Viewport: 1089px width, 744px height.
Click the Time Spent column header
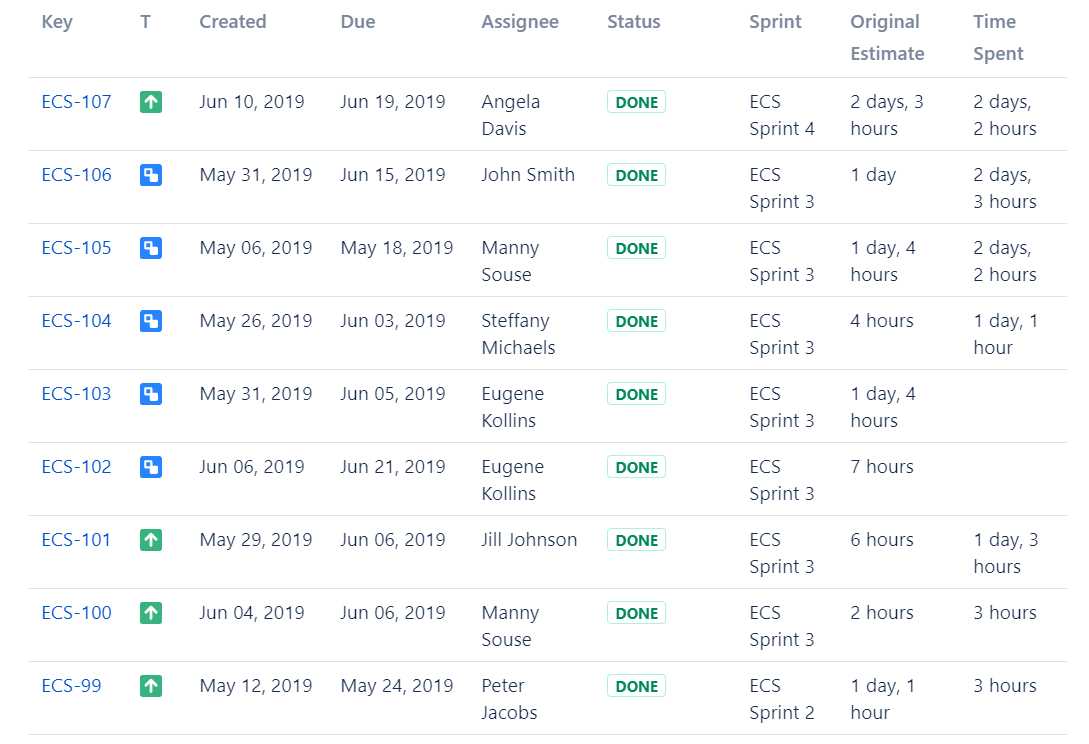[998, 38]
